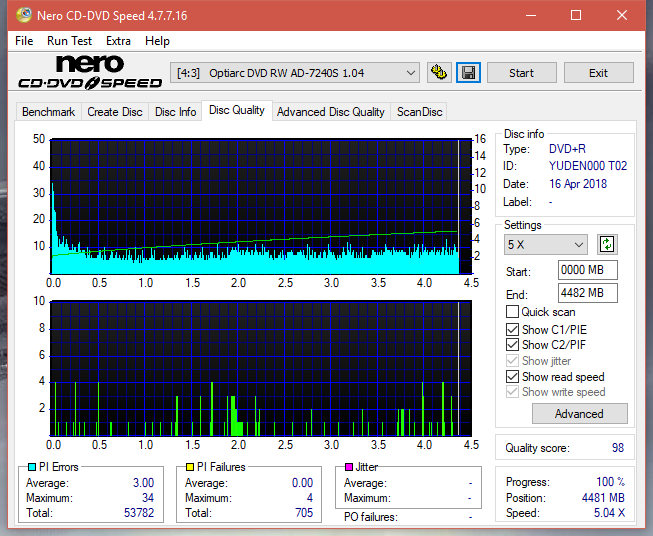Disable Show read speed checkbox
Viewport: 653px width, 536px height.
coord(512,376)
